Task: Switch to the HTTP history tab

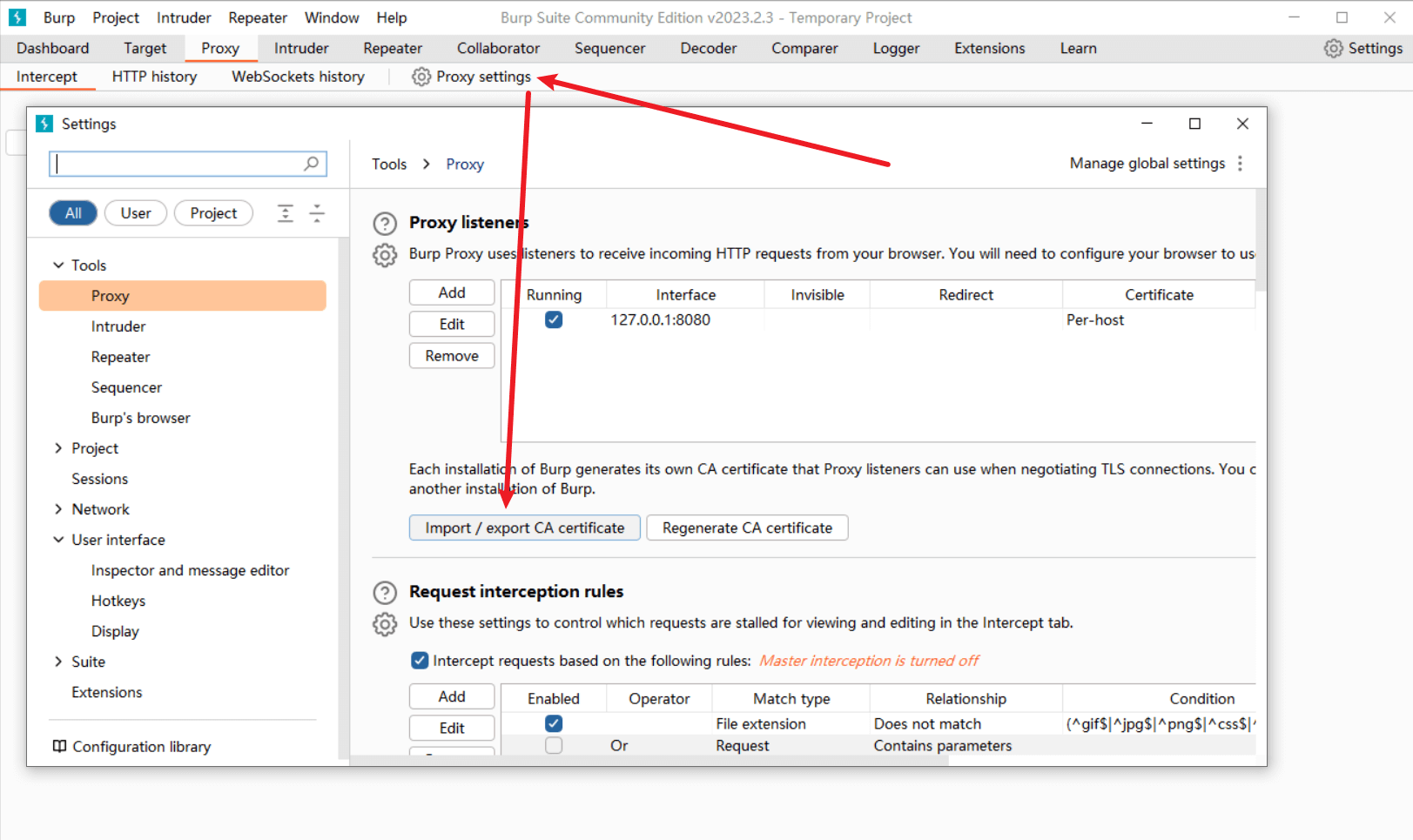Action: pos(154,77)
